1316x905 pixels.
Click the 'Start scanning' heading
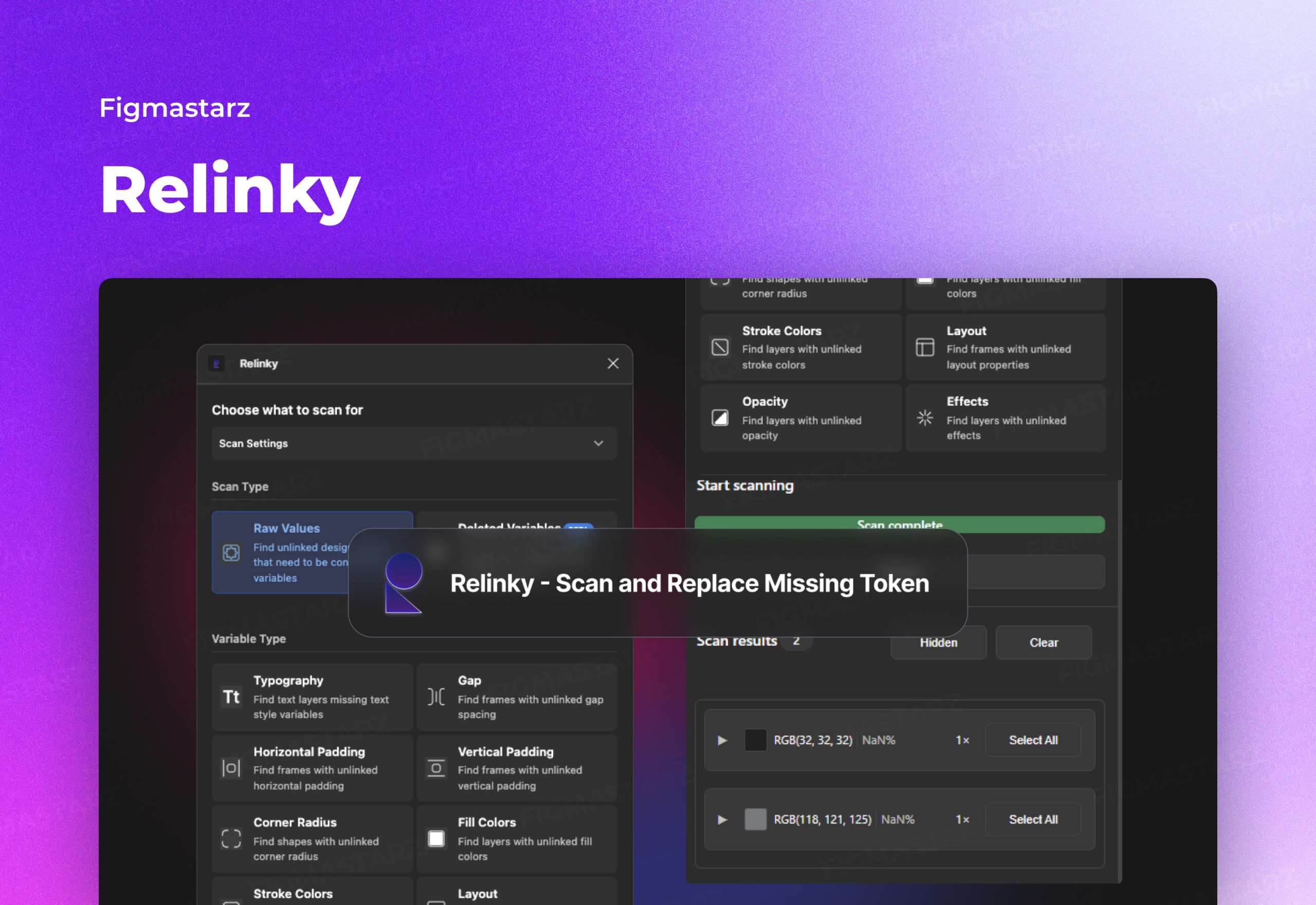pos(745,485)
